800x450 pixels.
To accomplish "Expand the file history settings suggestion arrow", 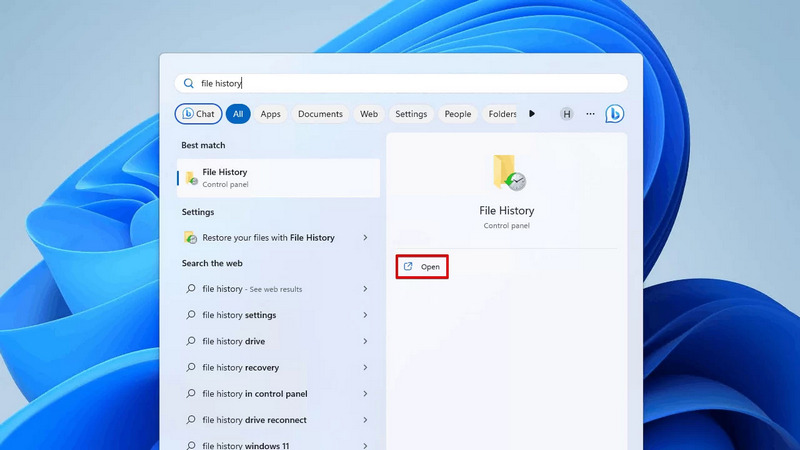I will click(x=365, y=315).
